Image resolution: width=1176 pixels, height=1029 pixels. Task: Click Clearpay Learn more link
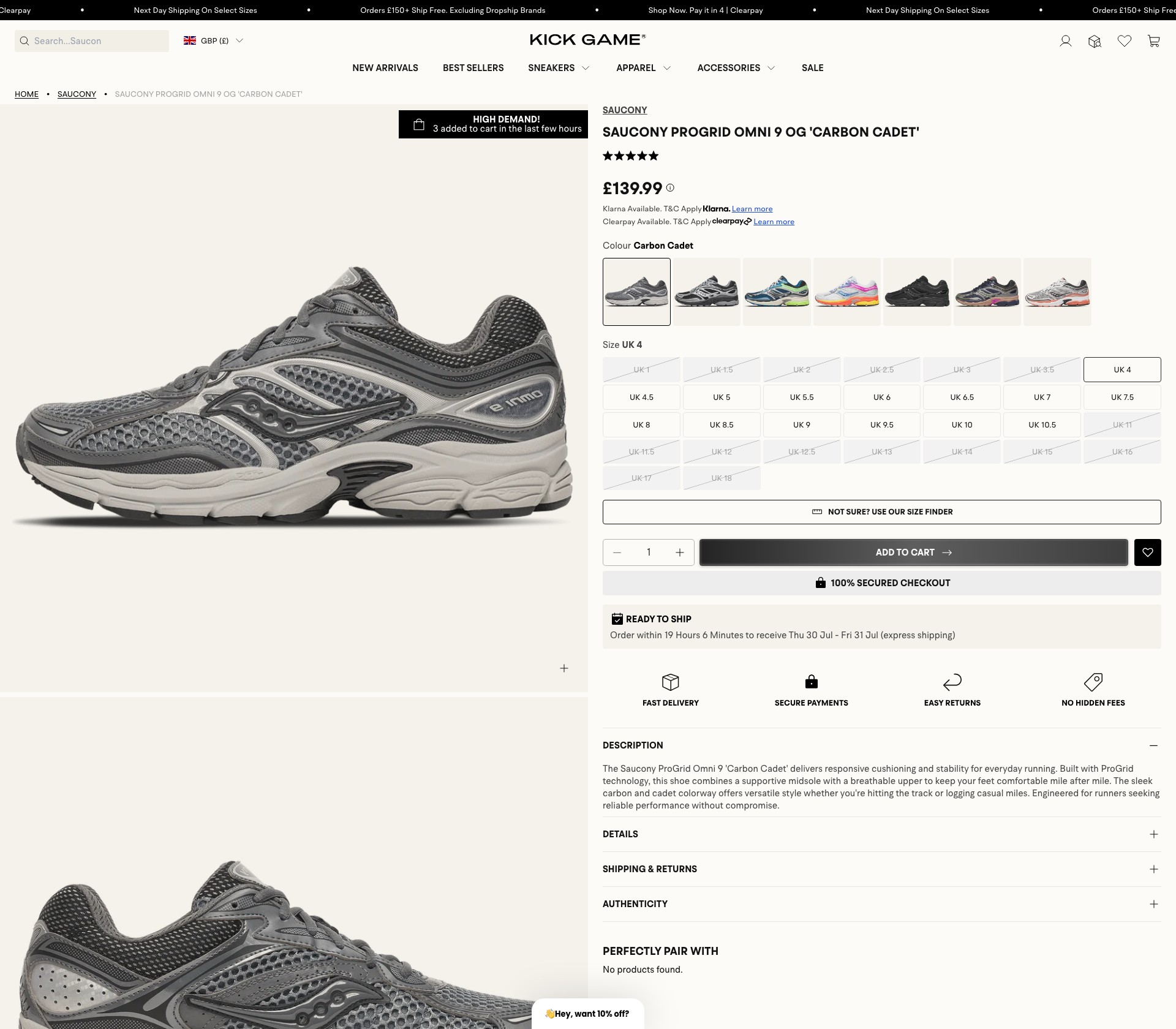(774, 222)
